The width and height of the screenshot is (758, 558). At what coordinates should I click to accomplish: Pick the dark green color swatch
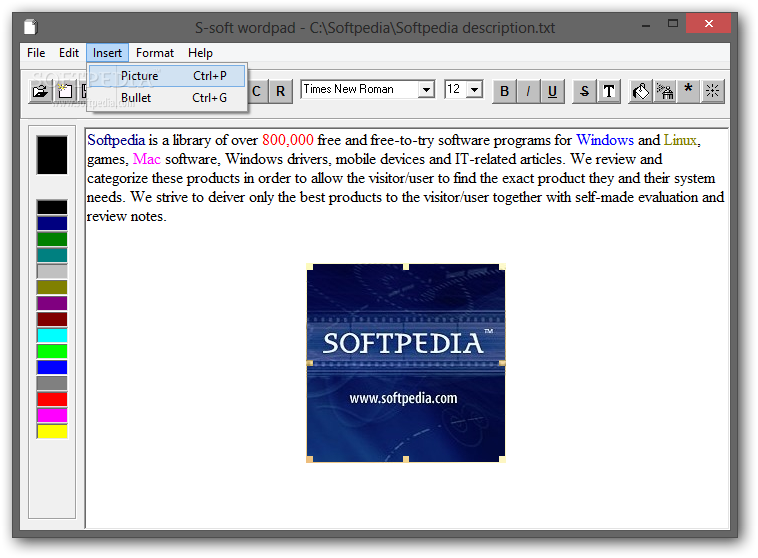[52, 239]
